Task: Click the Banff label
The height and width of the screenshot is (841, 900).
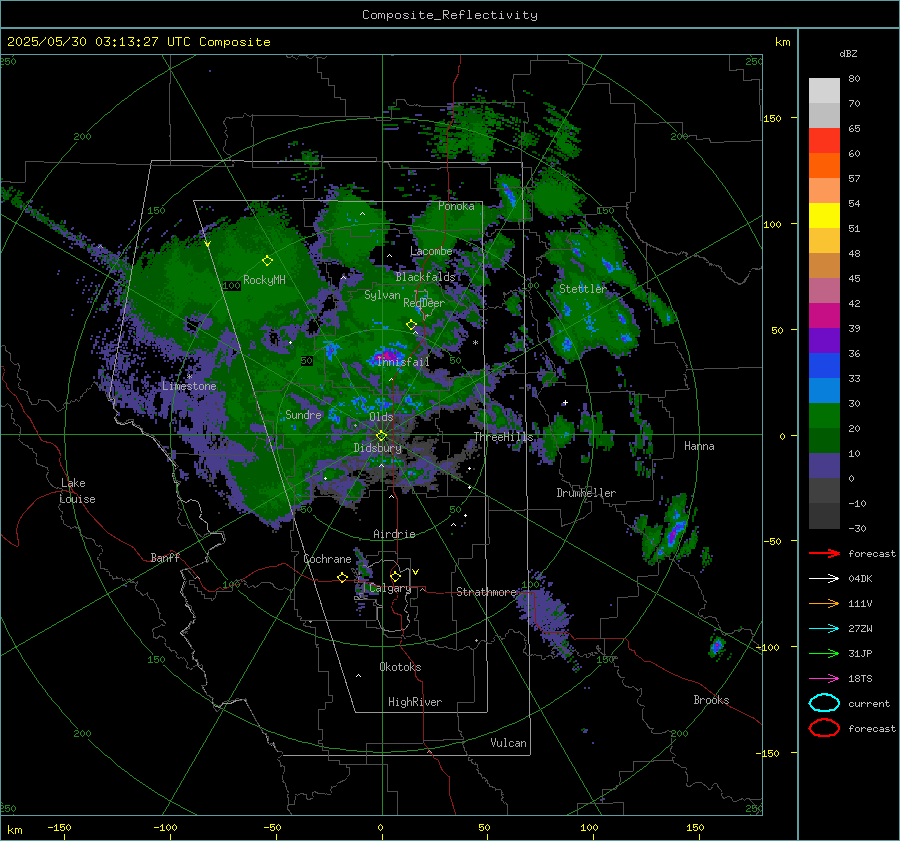Action: [165, 557]
